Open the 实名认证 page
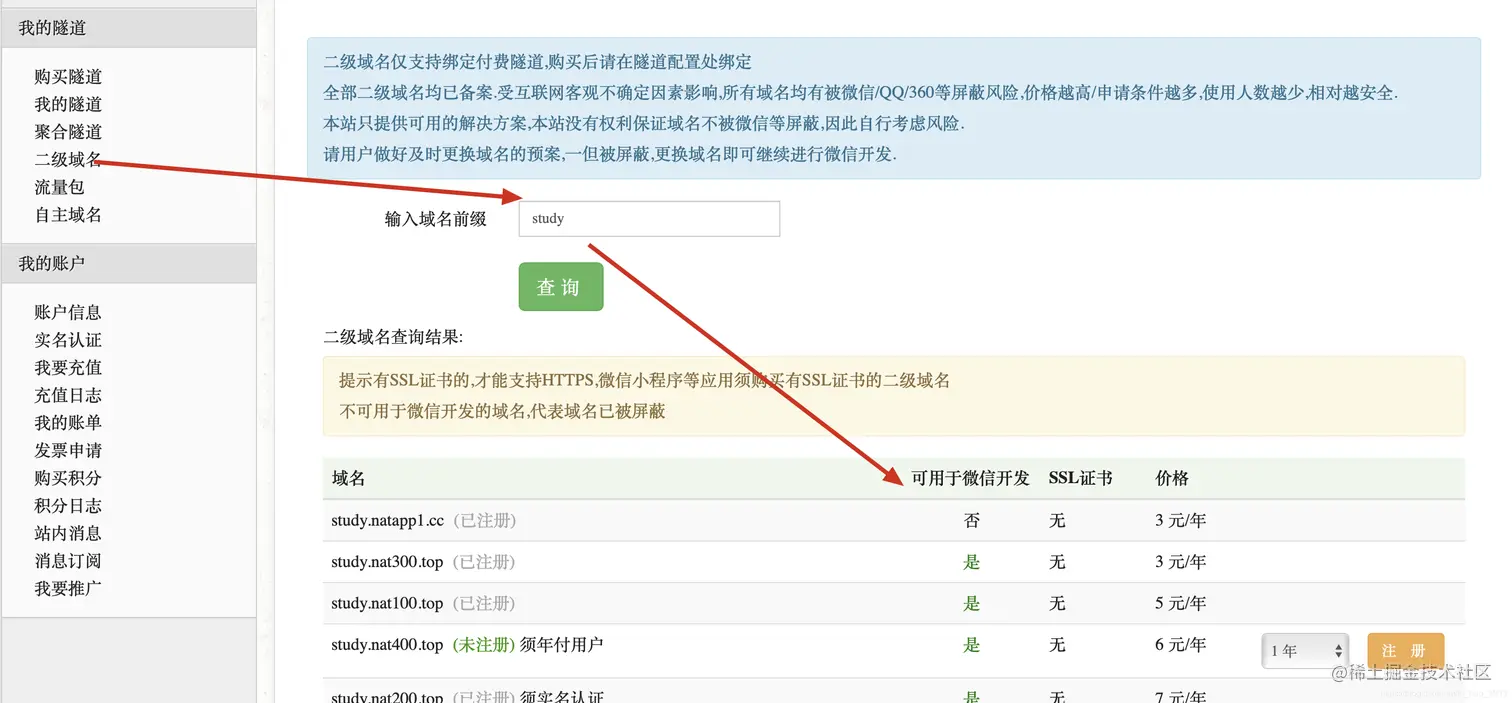Image resolution: width=1512 pixels, height=703 pixels. tap(66, 340)
